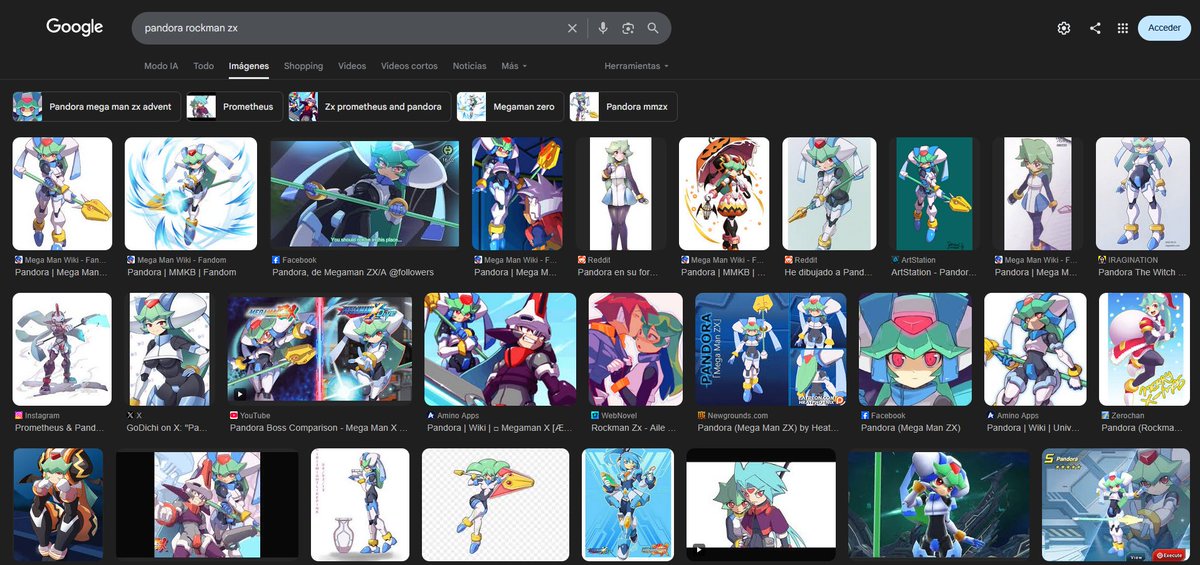
Task: Open the Facebook Pandora de Megaman ZX/A image
Action: [x=364, y=193]
